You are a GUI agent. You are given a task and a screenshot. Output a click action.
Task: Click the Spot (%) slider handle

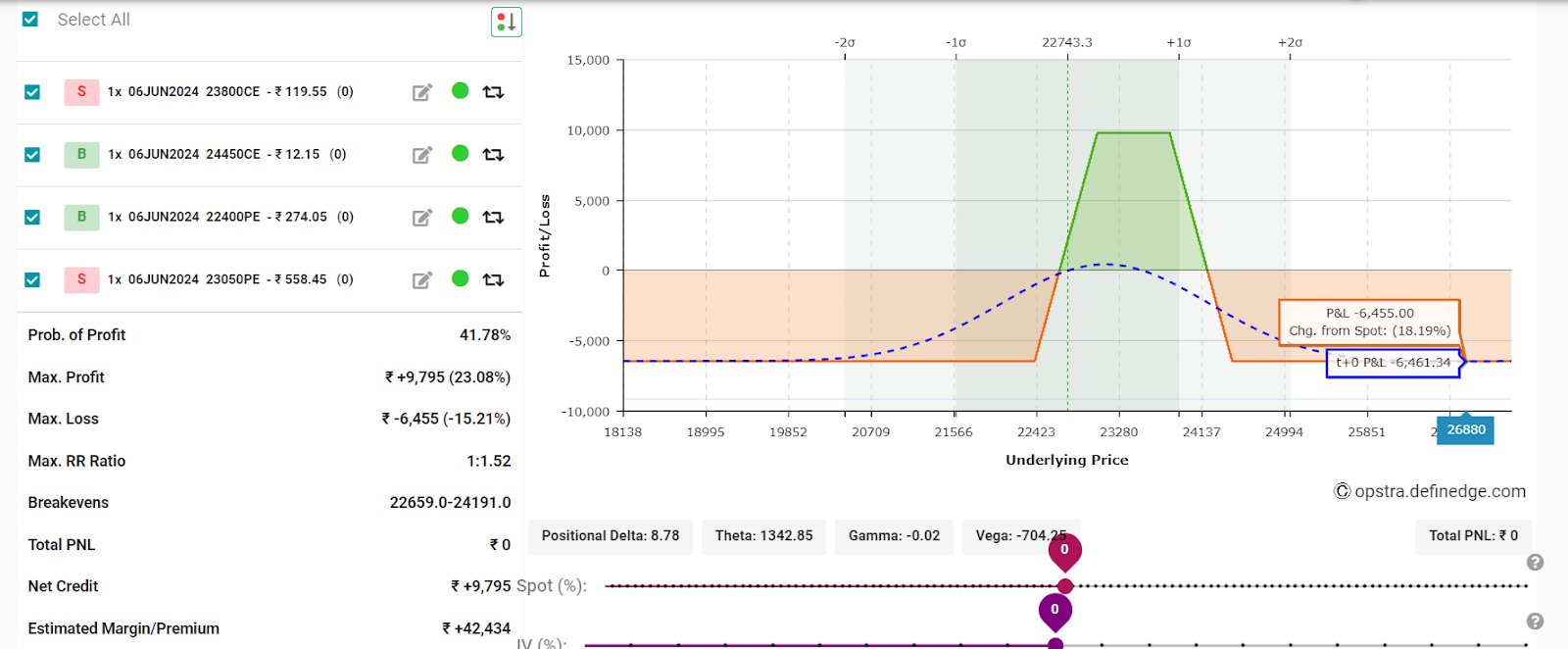click(1065, 586)
